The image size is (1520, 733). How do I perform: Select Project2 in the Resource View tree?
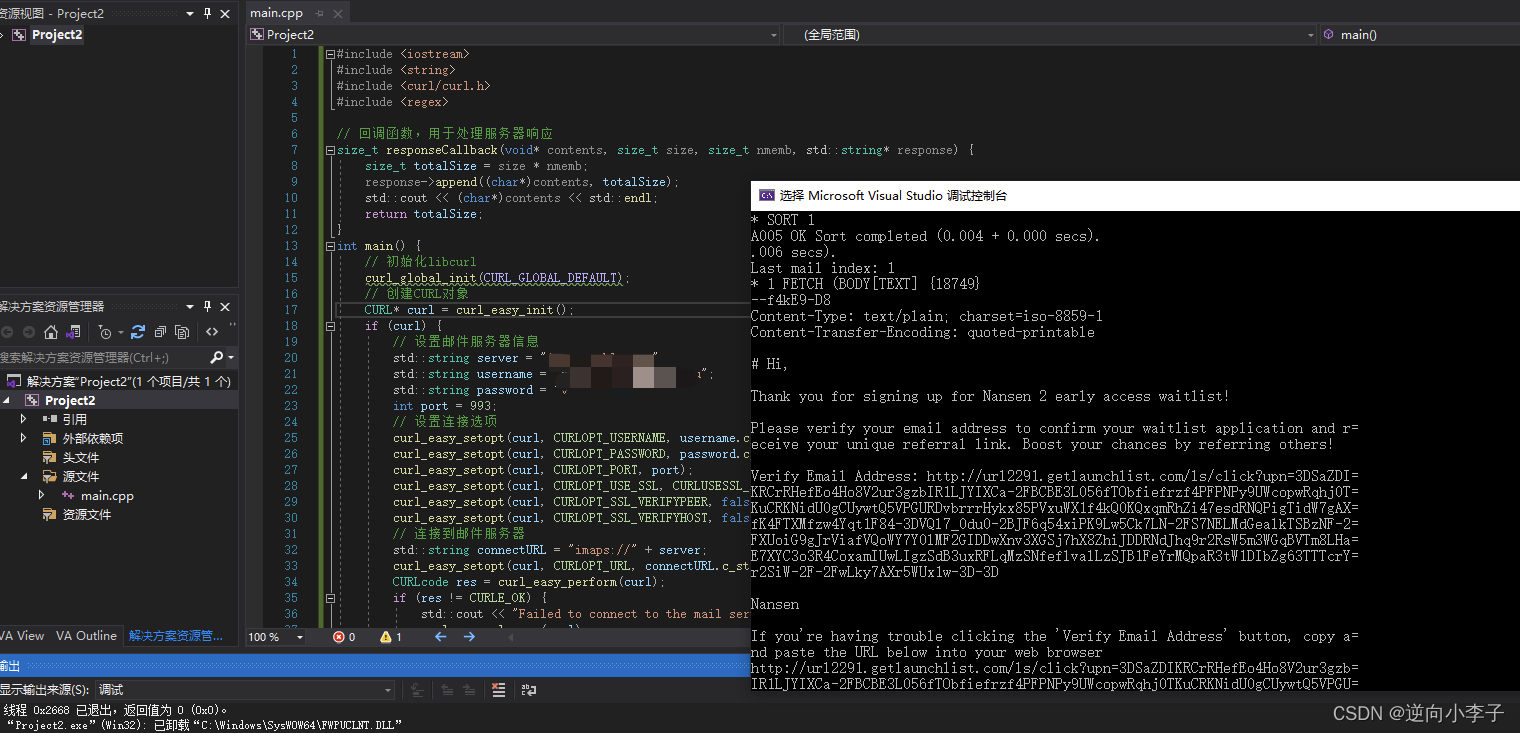coord(57,34)
